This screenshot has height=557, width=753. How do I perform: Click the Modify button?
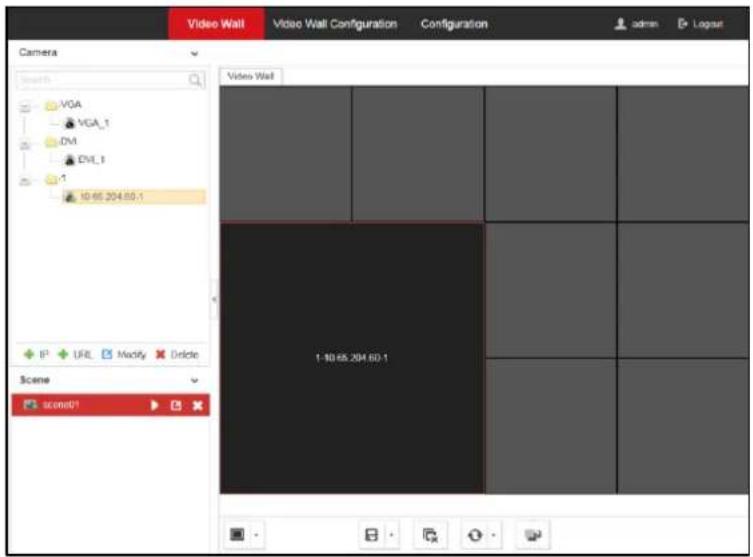click(123, 354)
